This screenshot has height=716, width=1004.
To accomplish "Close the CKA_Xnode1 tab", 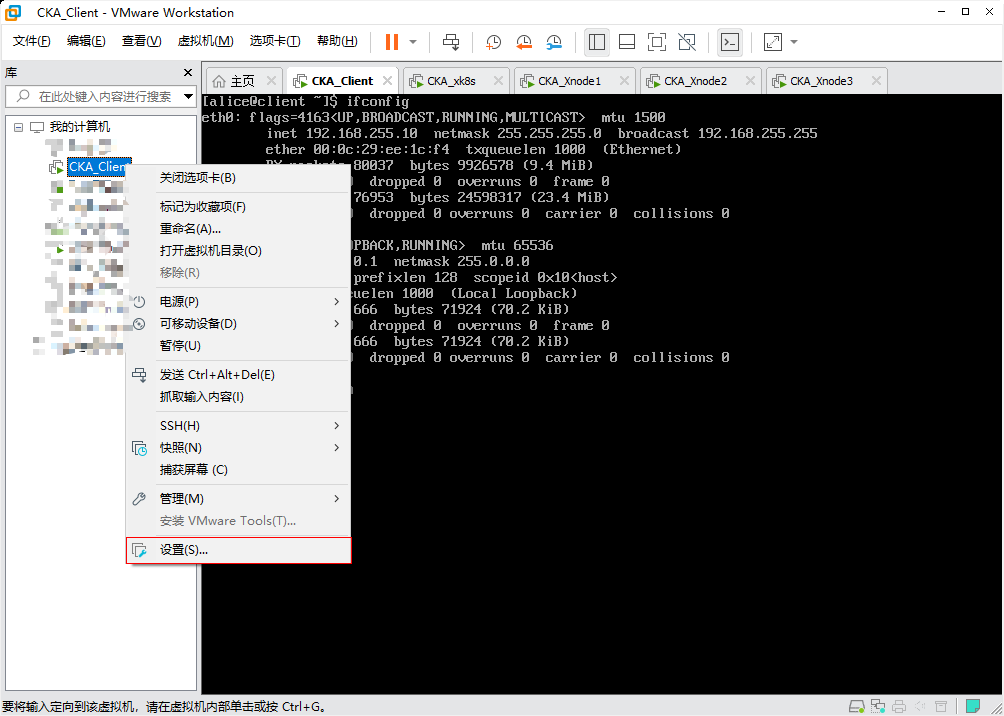I will [624, 81].
